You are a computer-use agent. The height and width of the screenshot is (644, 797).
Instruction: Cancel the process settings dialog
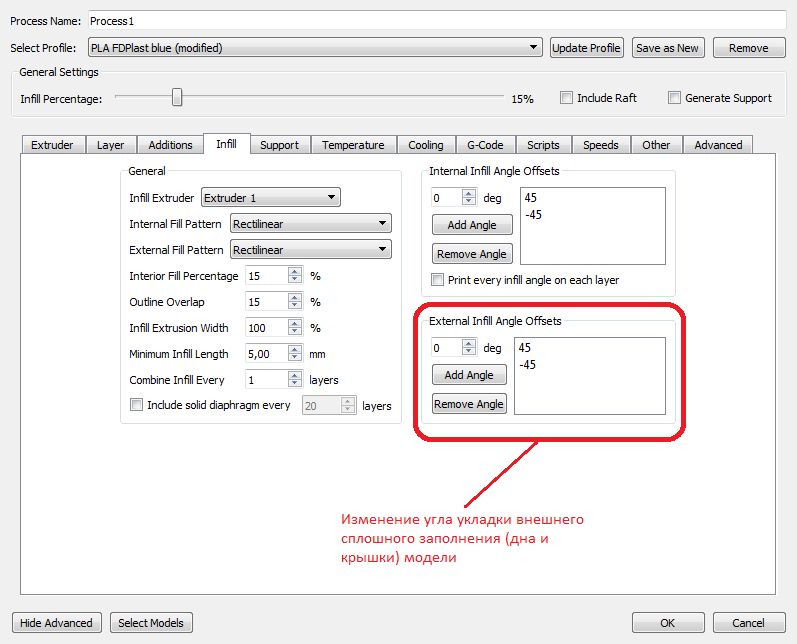[x=749, y=623]
